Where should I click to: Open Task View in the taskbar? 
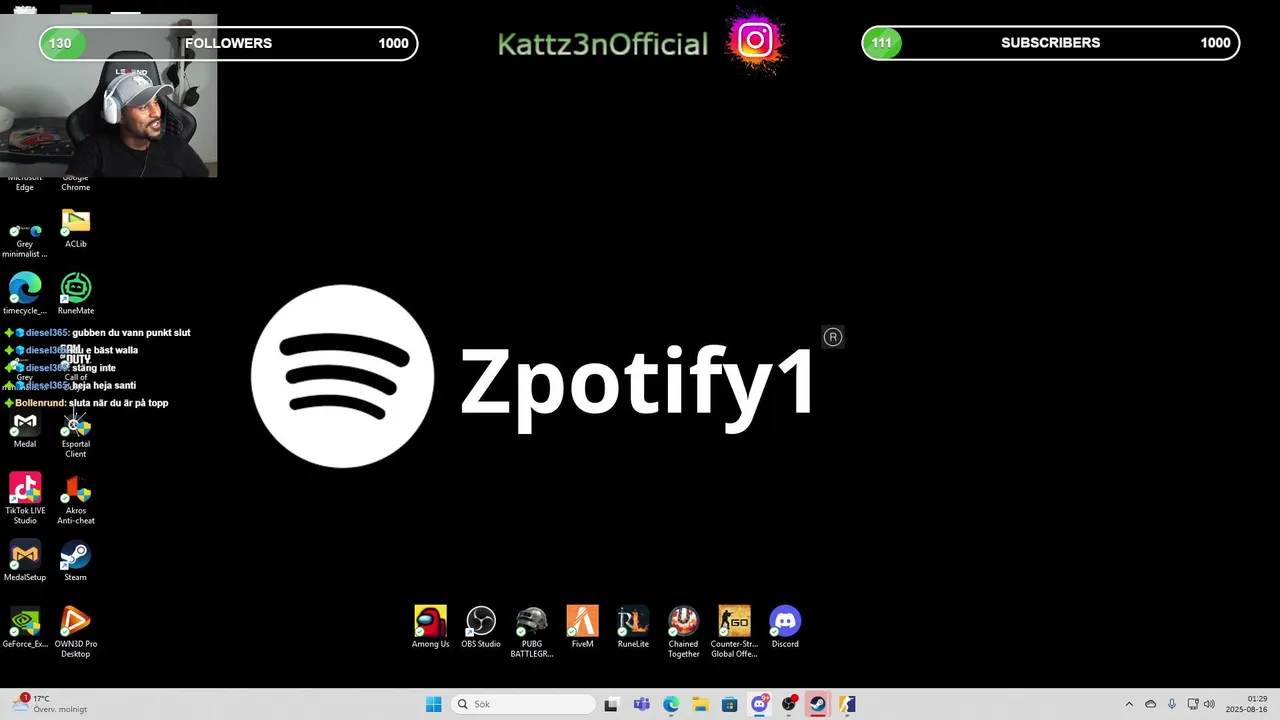coord(611,704)
